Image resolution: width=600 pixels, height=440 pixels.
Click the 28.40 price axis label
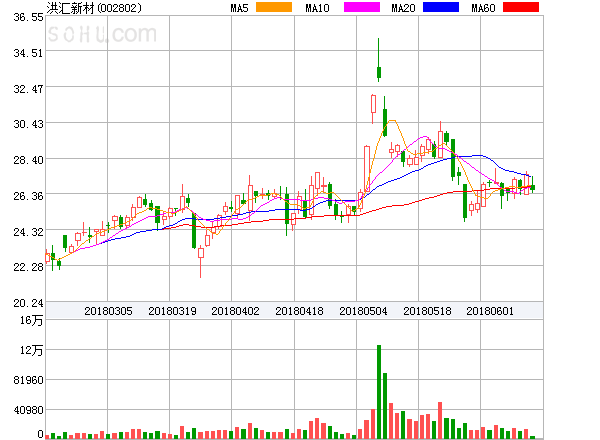click(28, 160)
